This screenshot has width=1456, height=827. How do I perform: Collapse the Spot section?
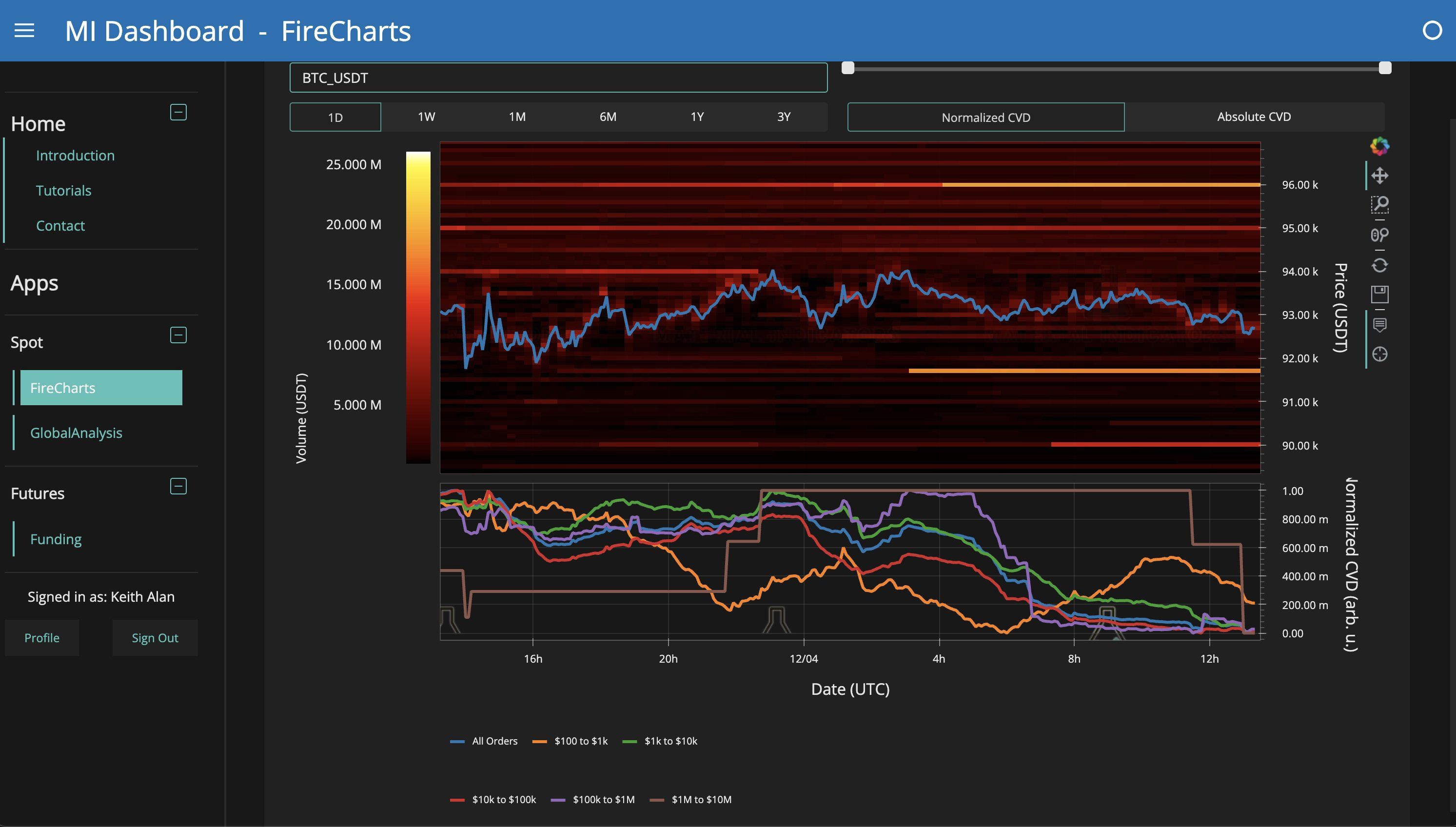178,335
